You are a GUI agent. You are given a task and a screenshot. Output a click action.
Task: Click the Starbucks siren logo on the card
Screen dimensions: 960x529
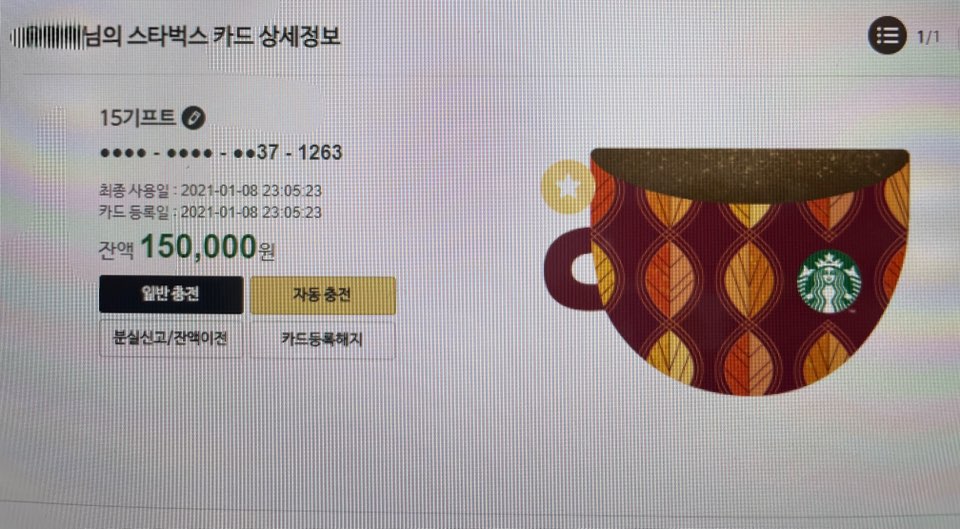[829, 282]
